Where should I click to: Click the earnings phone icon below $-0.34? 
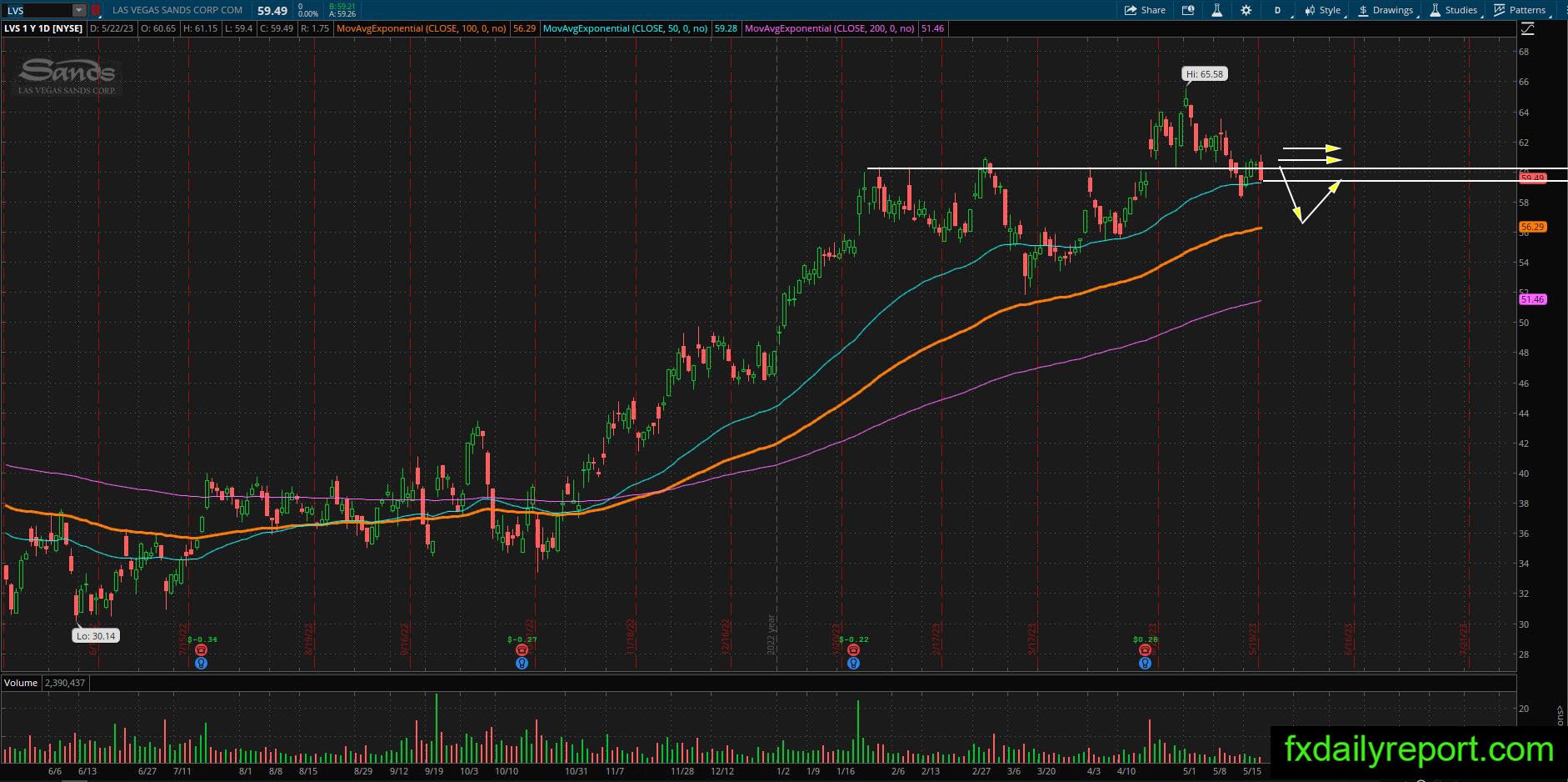(x=201, y=650)
